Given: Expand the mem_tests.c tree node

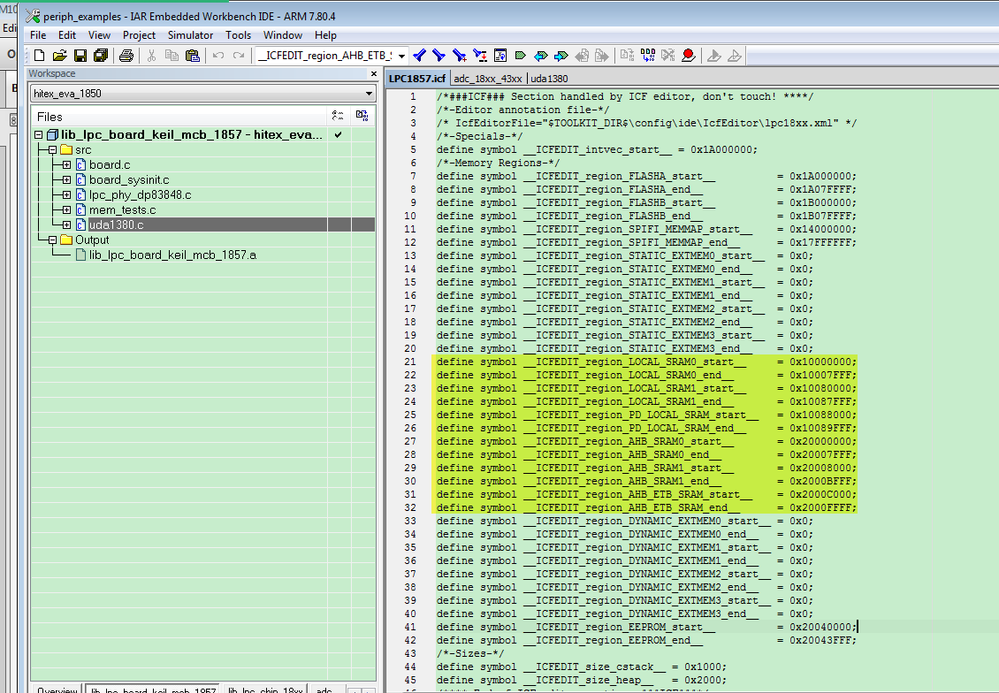Looking at the screenshot, I should (66, 210).
